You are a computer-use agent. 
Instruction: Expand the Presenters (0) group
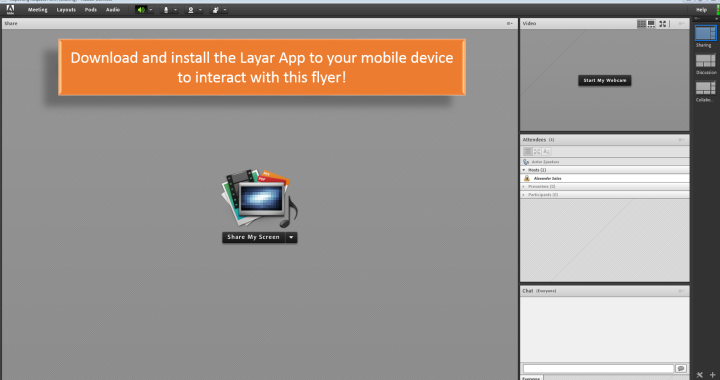click(x=524, y=187)
